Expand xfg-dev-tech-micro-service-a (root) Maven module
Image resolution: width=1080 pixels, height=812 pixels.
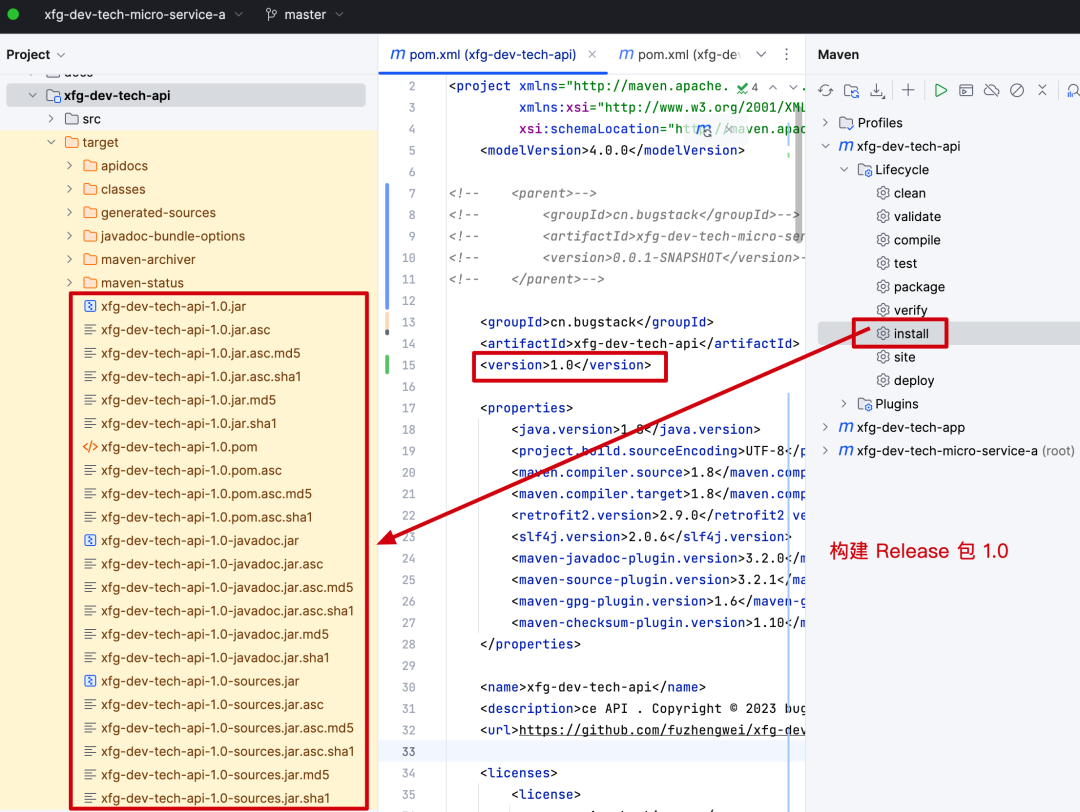pos(826,450)
